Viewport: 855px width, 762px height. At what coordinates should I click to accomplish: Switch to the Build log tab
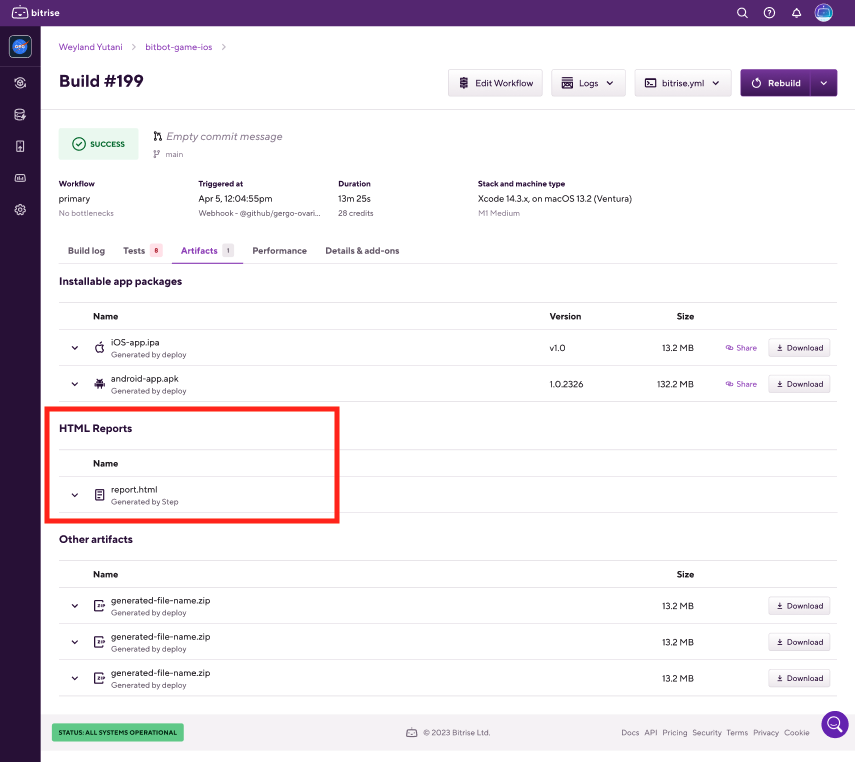[86, 250]
